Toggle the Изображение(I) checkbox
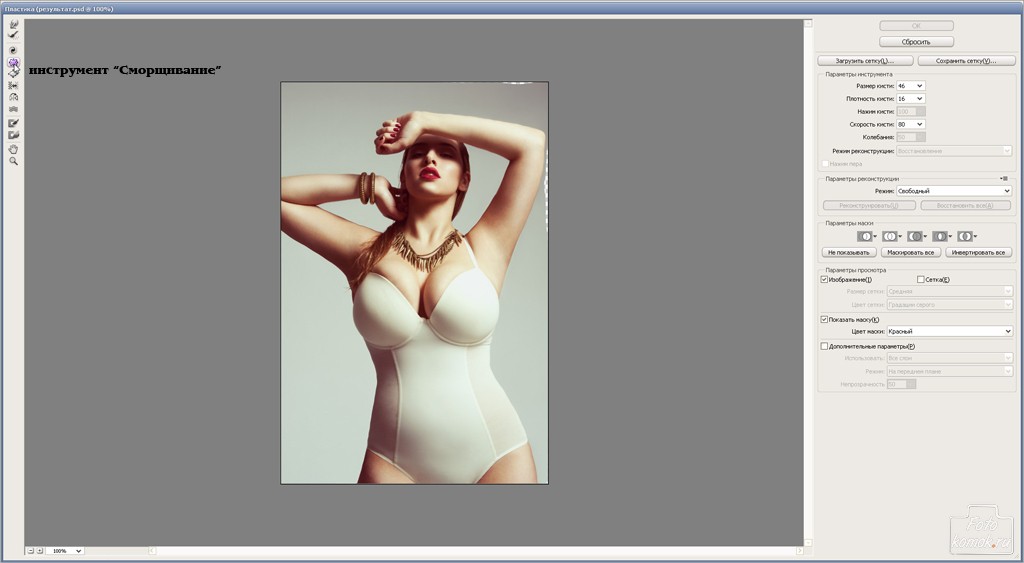This screenshot has height=563, width=1024. [824, 280]
